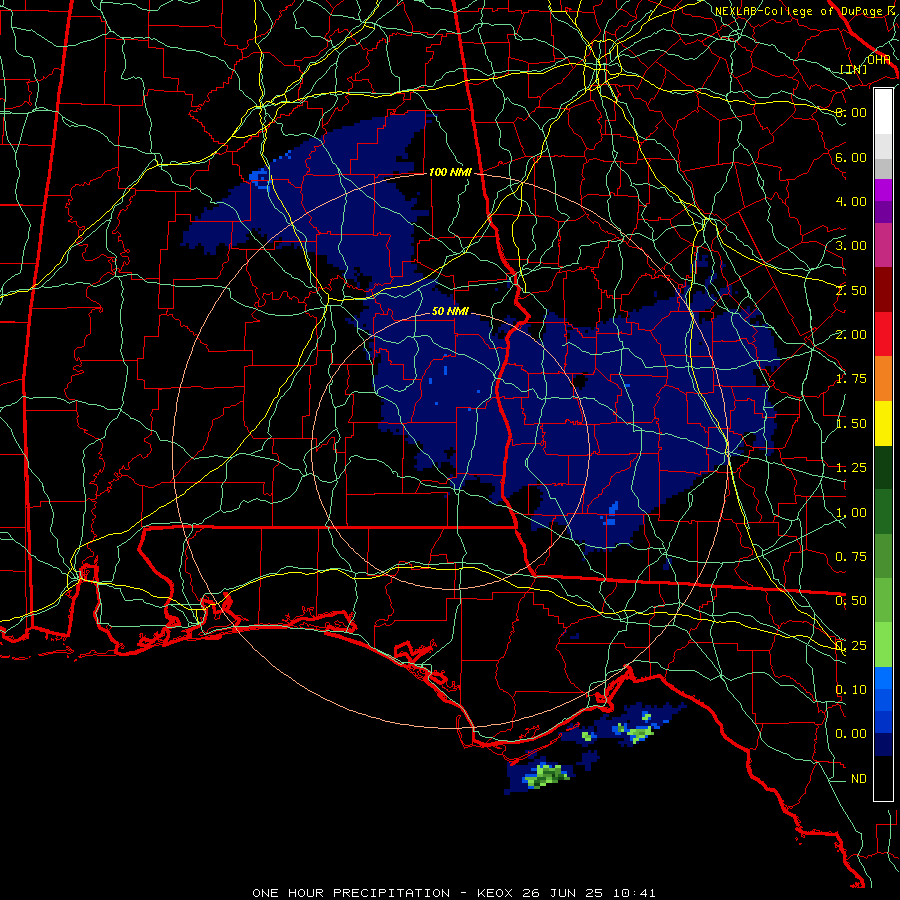This screenshot has height=900, width=900.
Task: Click the 1.25 legend value
Action: point(851,468)
